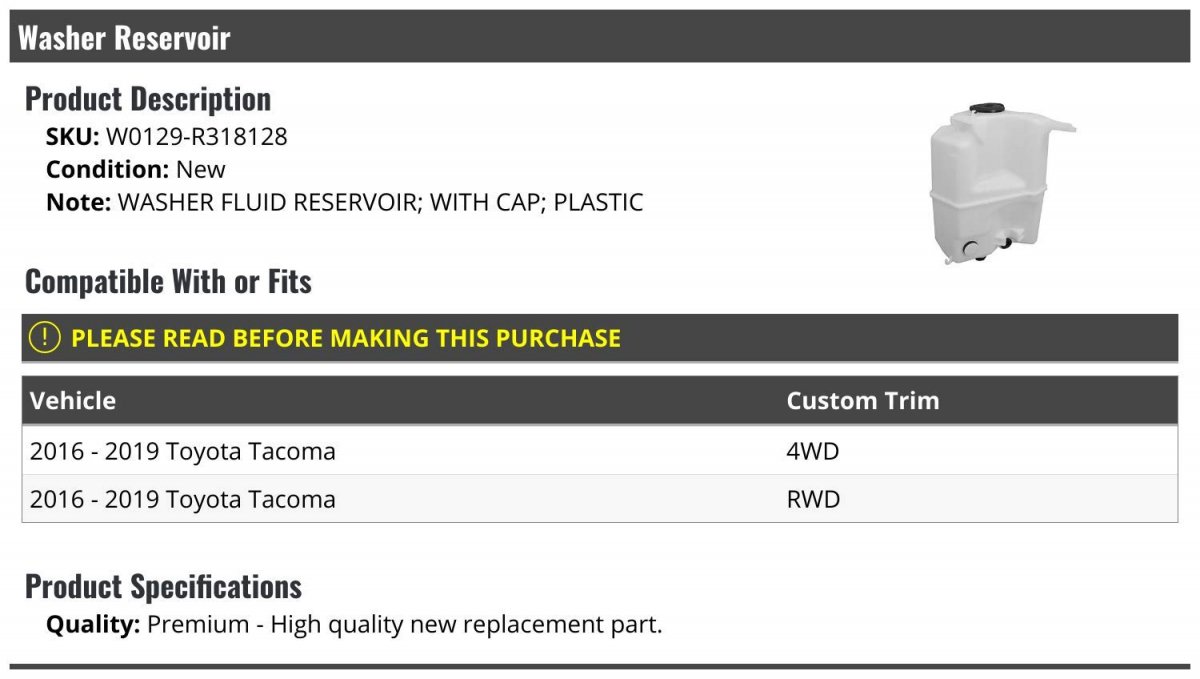Click the RWD trim cell
The height and width of the screenshot is (679, 1200).
(814, 499)
